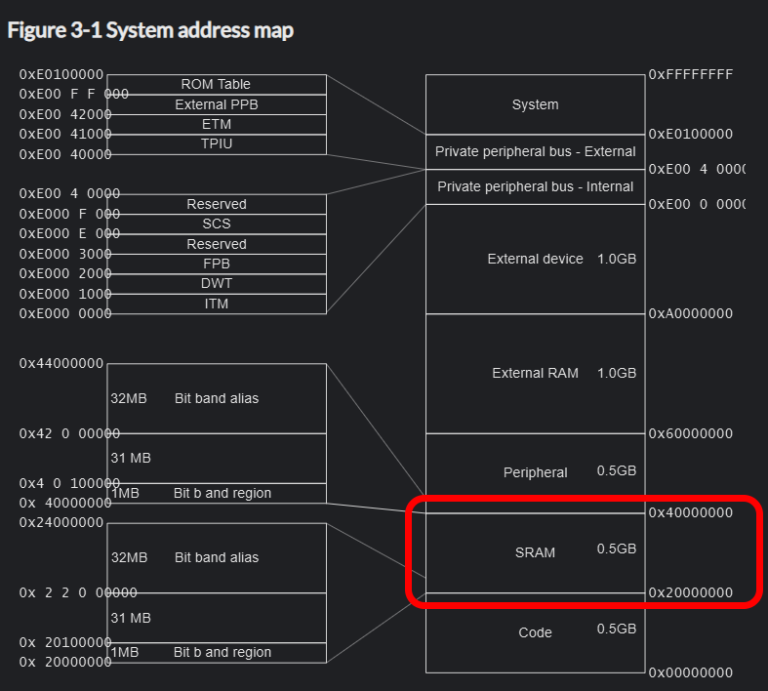Click the FPB entry
This screenshot has height=691, width=768.
[x=216, y=264]
